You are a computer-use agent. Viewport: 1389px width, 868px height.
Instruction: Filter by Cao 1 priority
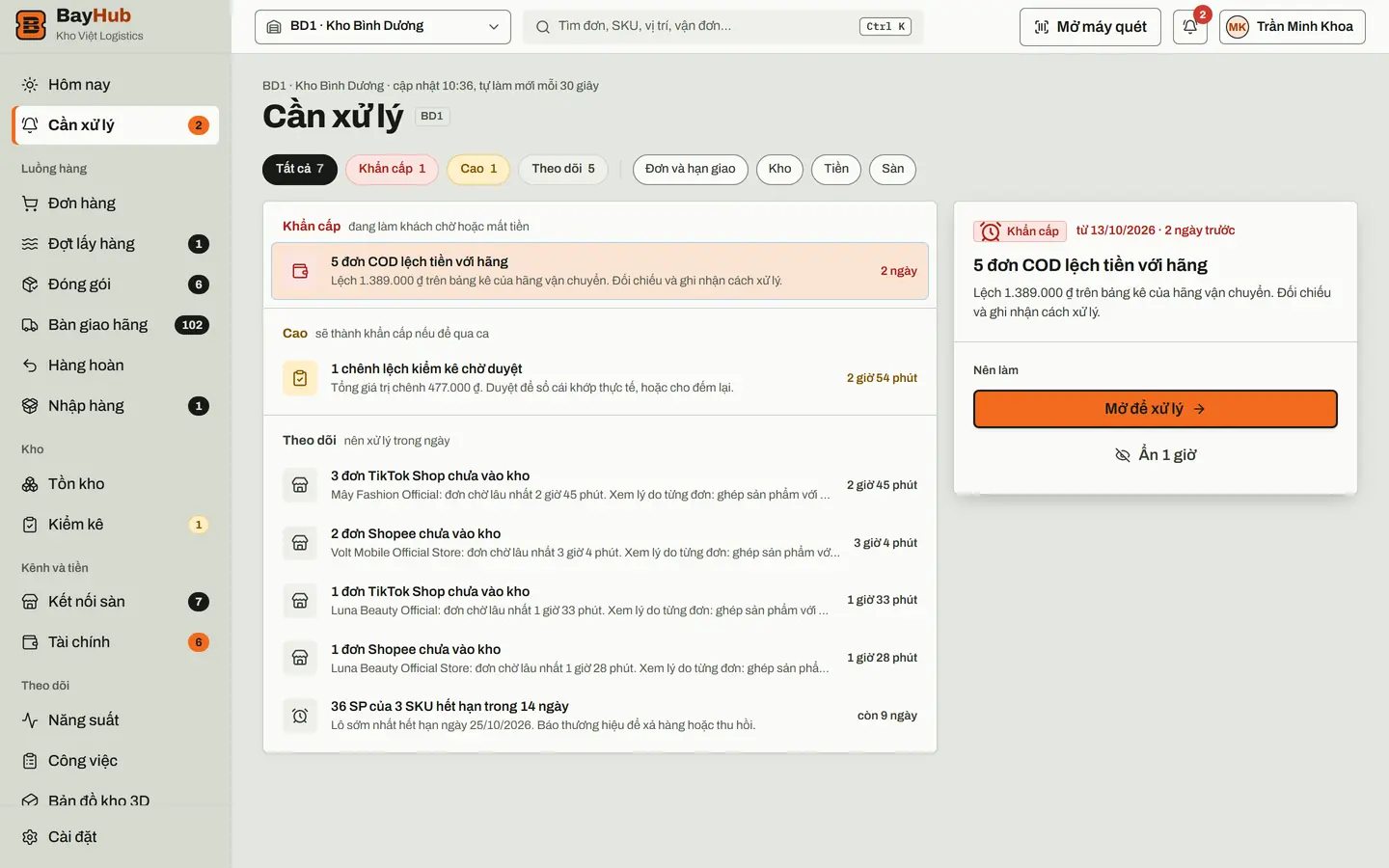tap(478, 169)
